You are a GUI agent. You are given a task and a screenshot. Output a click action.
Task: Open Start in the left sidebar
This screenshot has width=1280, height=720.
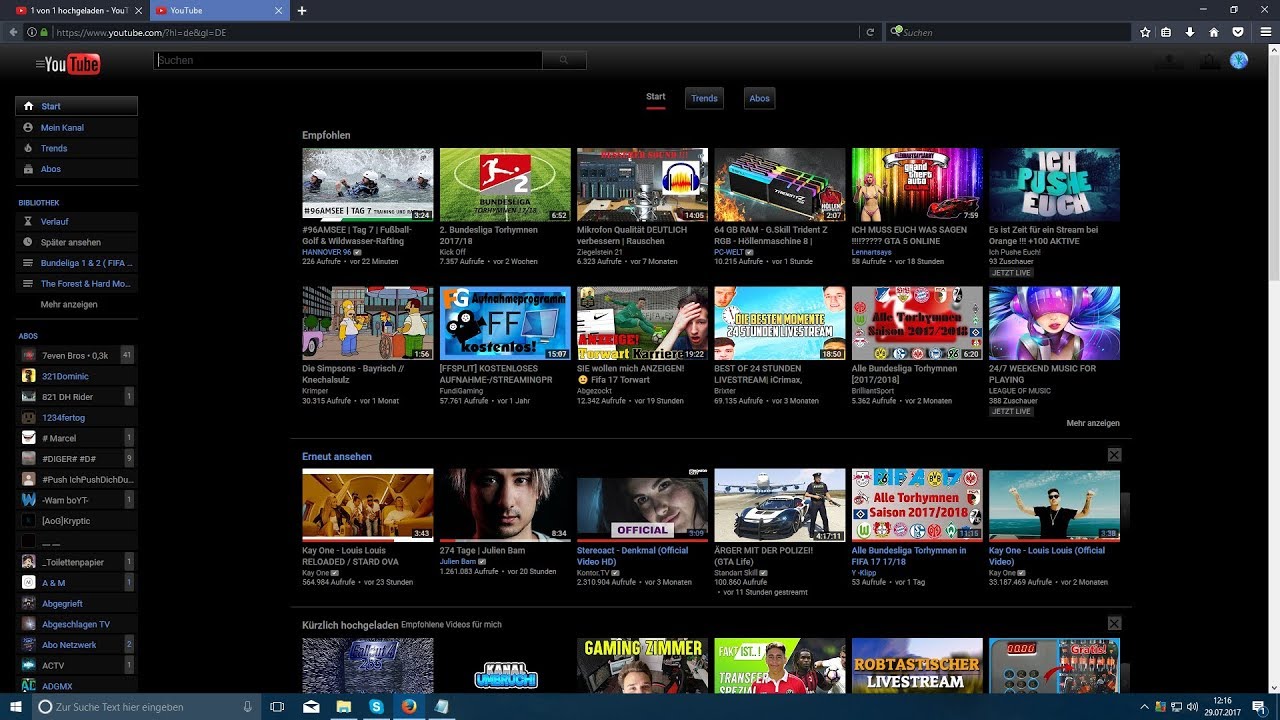click(77, 106)
